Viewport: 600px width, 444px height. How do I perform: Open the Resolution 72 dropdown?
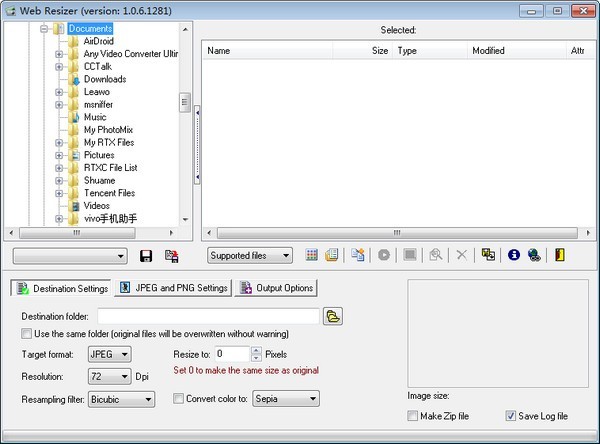pos(110,377)
